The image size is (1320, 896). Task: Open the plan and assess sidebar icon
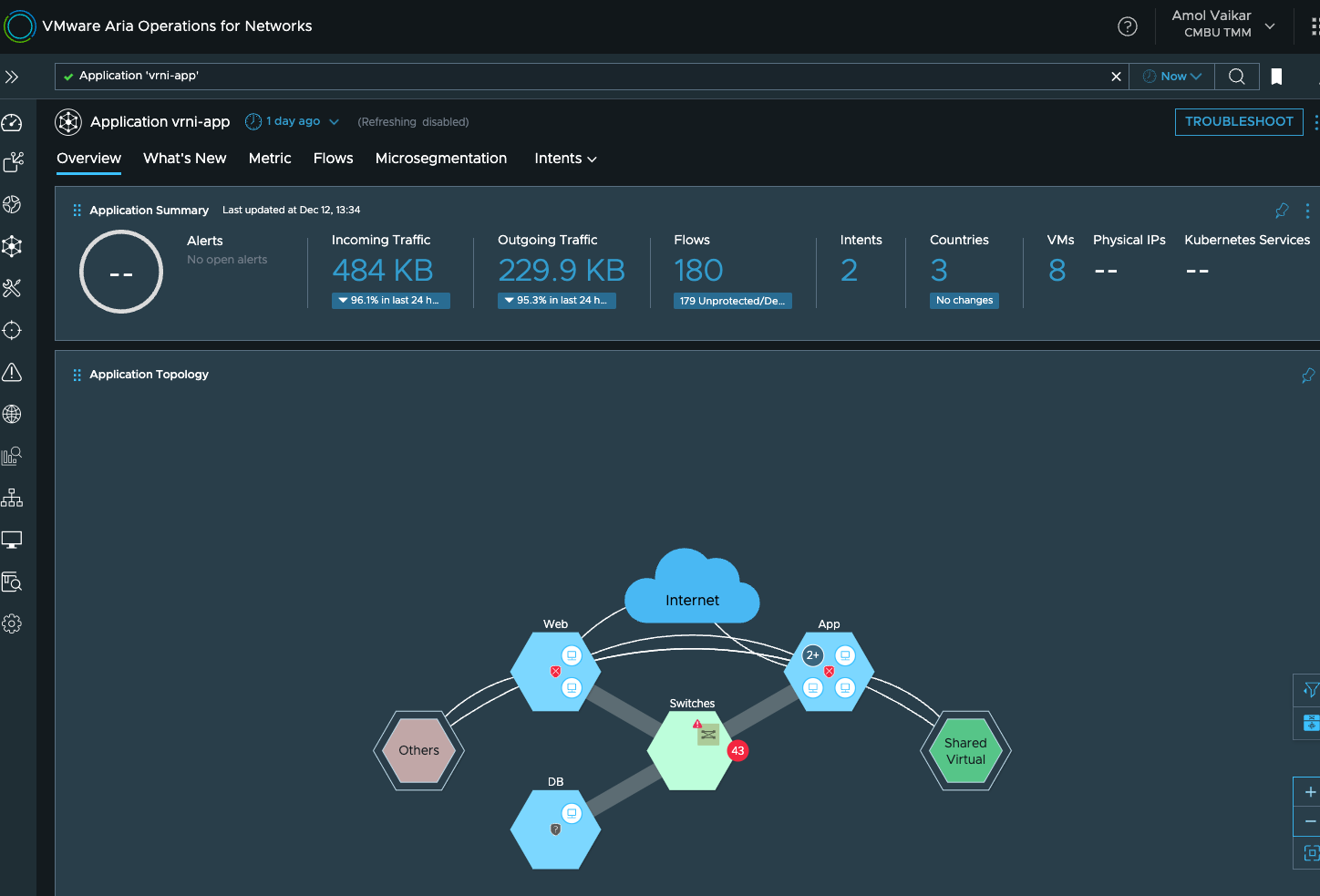coord(13,162)
